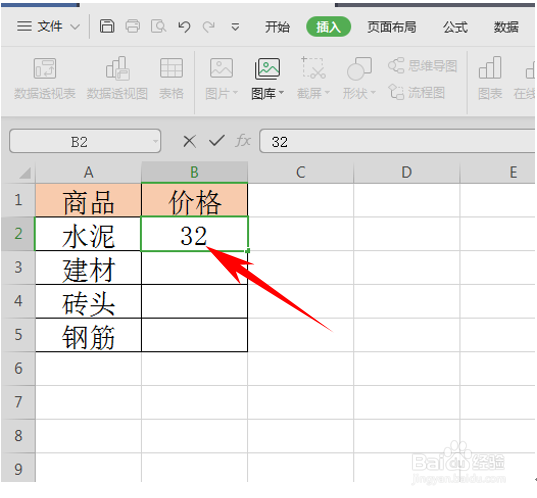The width and height of the screenshot is (537, 498).
Task: Click the formula bar showing 32
Action: point(398,141)
